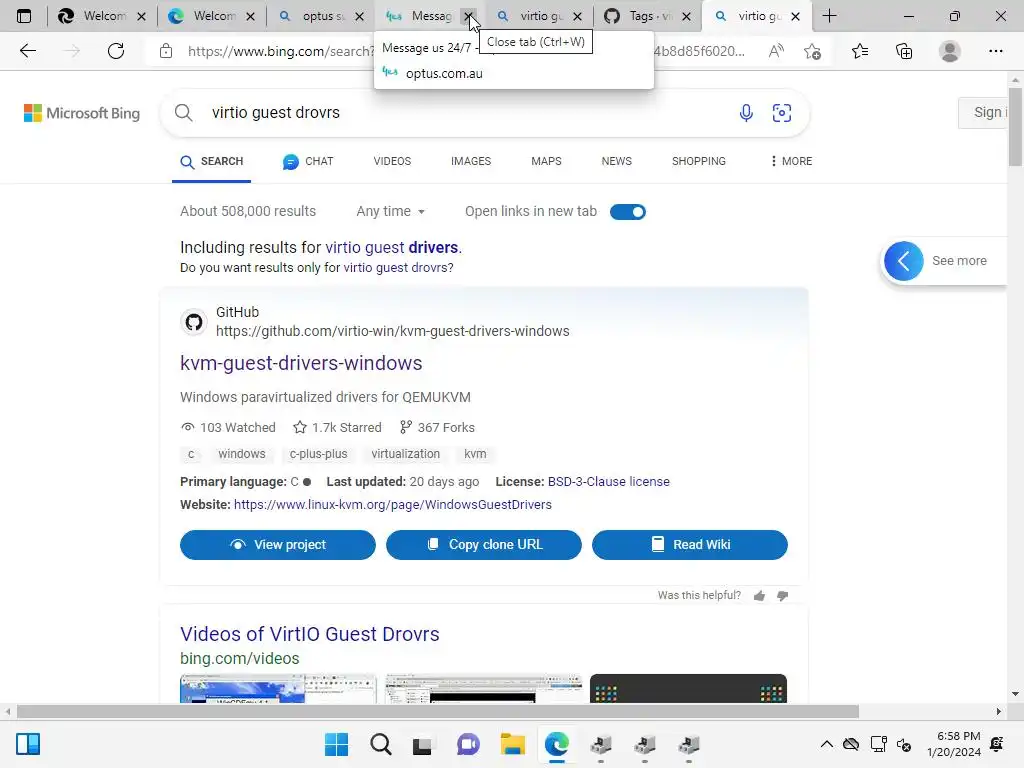Open Windows Start menu
1024x768 pixels.
336,744
